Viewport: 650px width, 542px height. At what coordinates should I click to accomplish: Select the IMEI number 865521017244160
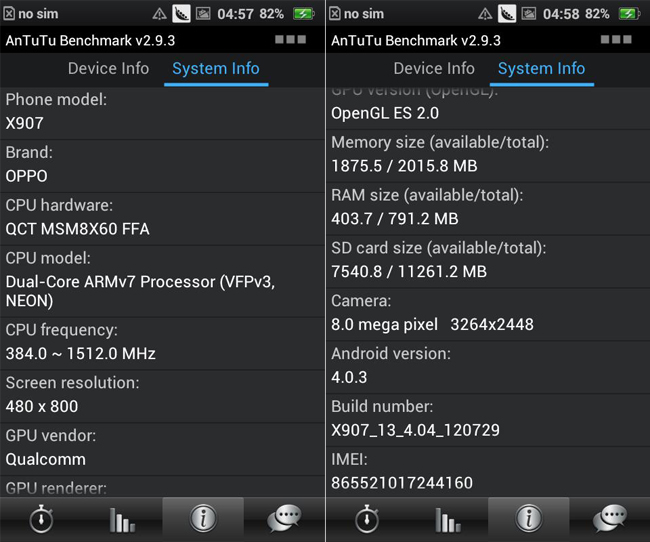tap(402, 483)
